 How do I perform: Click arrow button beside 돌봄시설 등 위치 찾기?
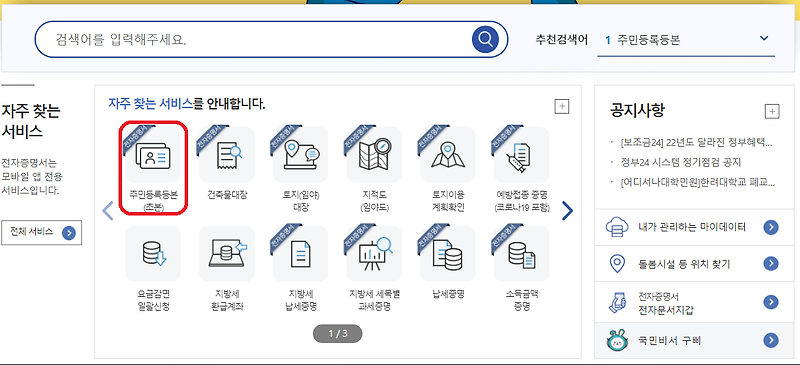(771, 263)
